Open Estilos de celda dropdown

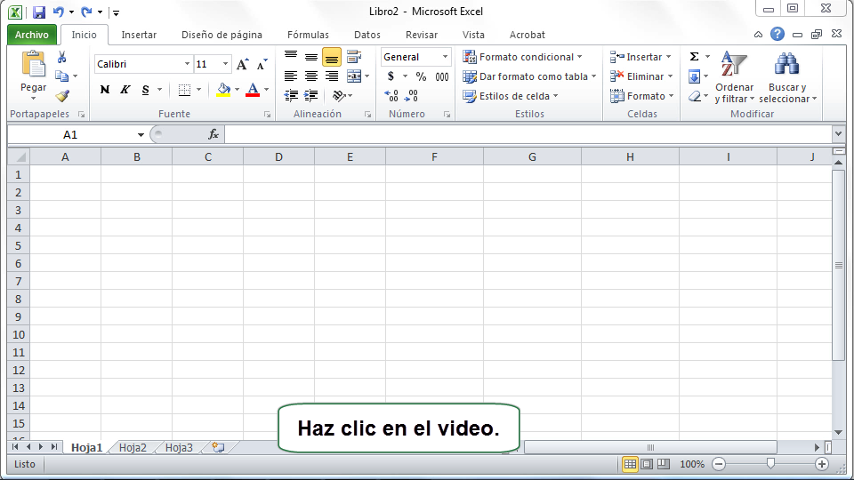click(x=511, y=96)
